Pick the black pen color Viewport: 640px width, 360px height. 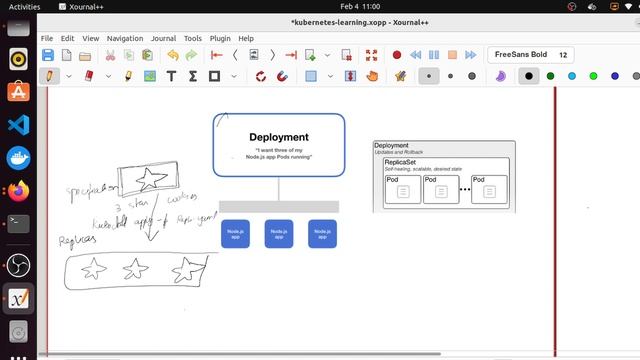[x=529, y=76]
